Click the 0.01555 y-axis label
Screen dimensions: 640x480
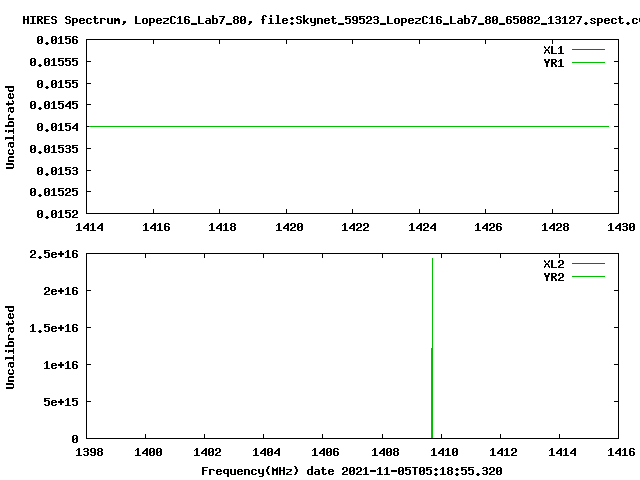[54, 62]
